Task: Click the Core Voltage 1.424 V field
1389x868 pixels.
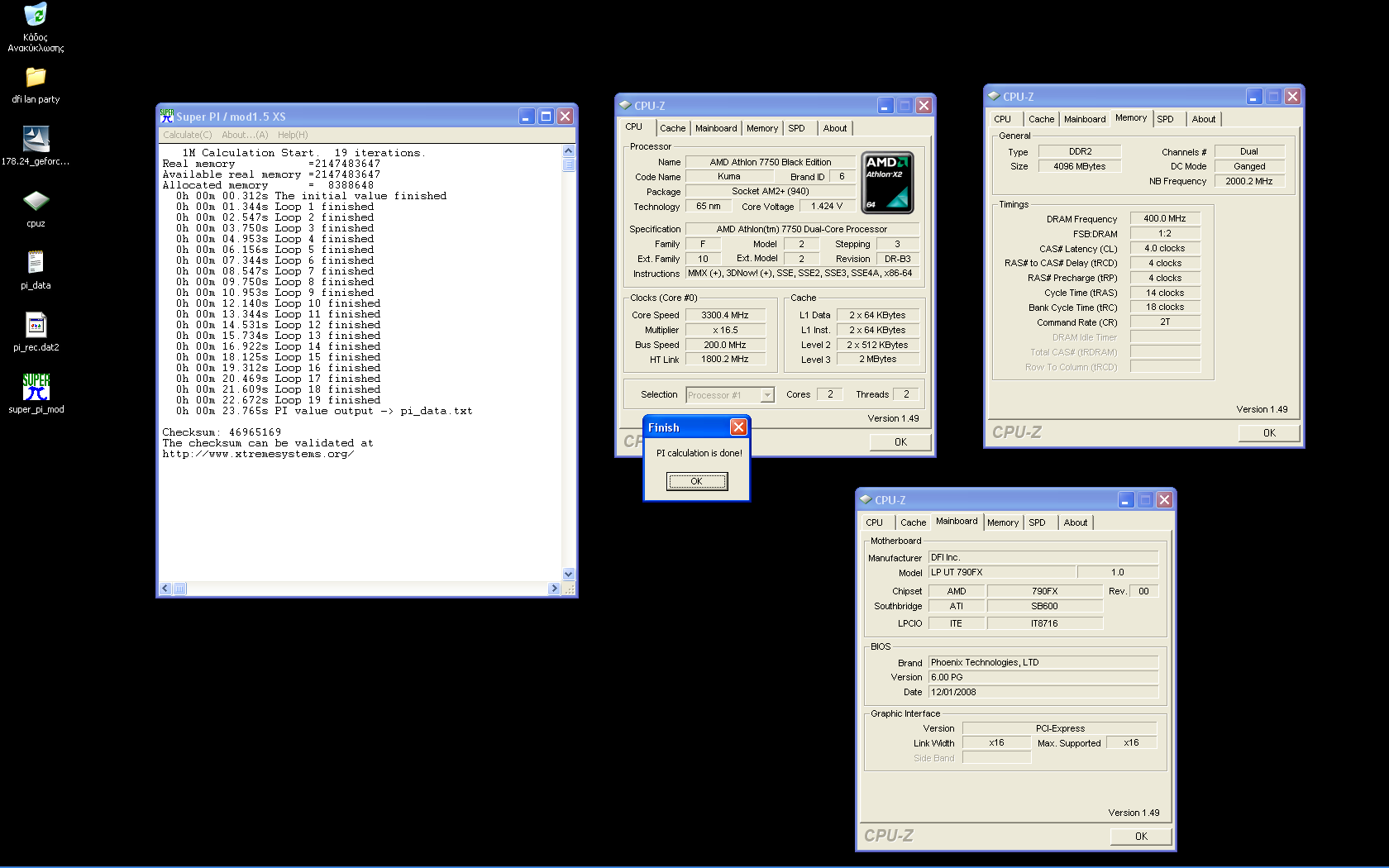Action: (x=827, y=207)
